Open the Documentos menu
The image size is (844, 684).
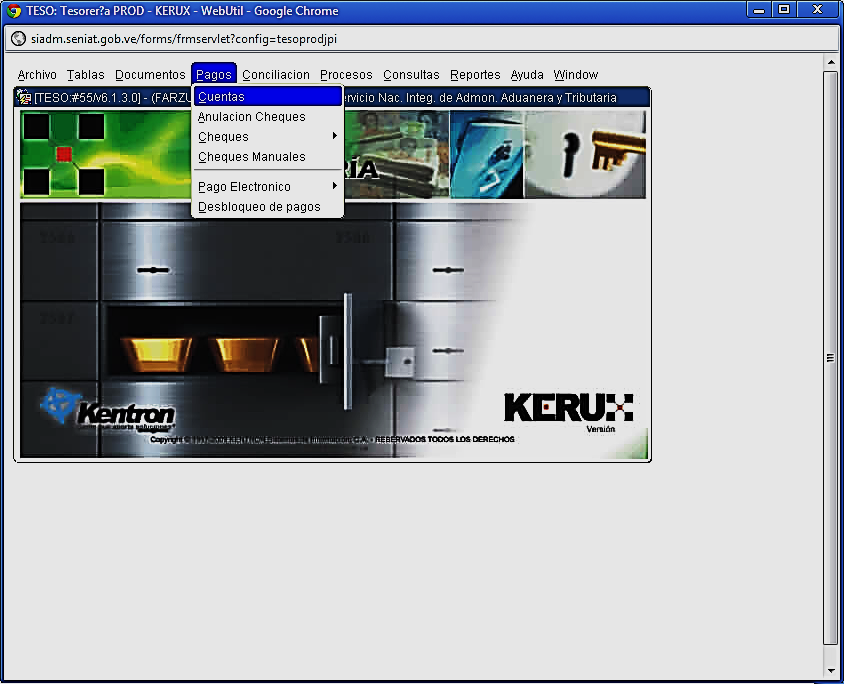[150, 74]
